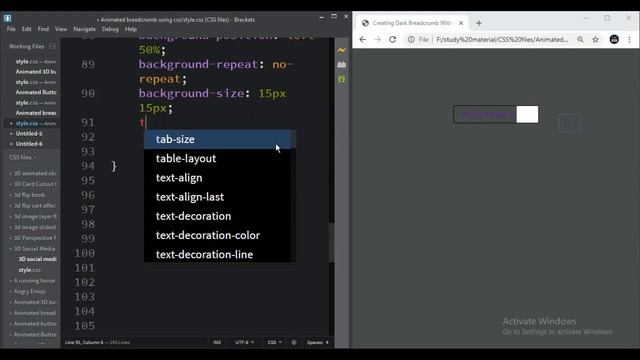This screenshot has height=360, width=640.
Task: Open the 3D social media file in tree
Action: 37,259
